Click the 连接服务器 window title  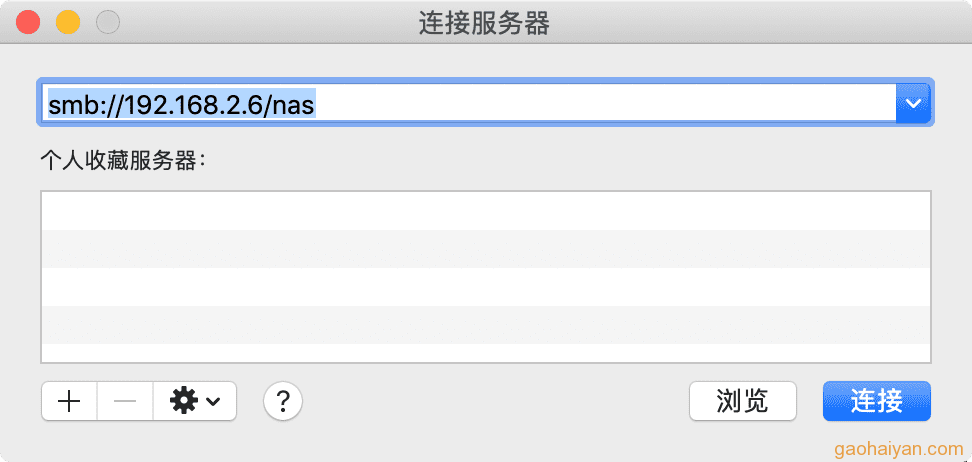tap(484, 24)
